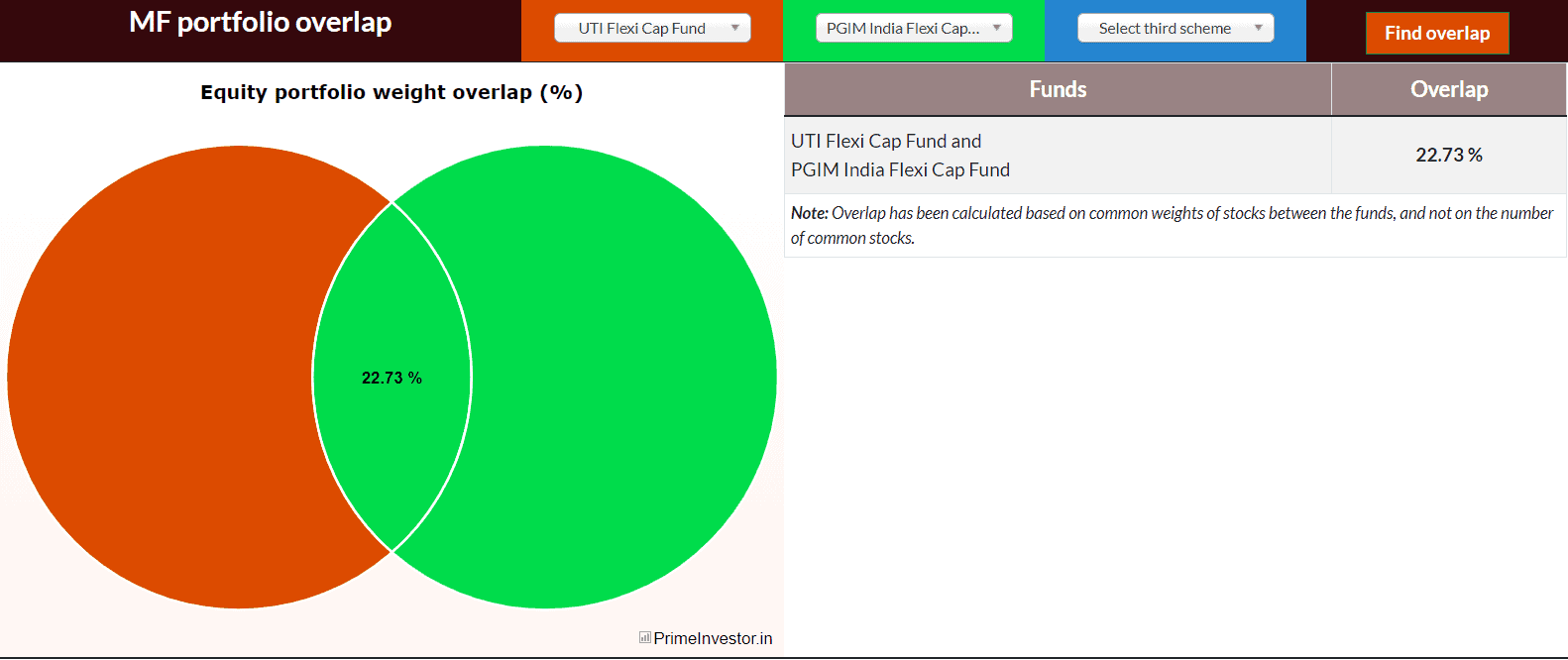Open the UTI Flexi Cap Fund scheme dropdown
The image size is (1568, 660).
click(x=652, y=29)
